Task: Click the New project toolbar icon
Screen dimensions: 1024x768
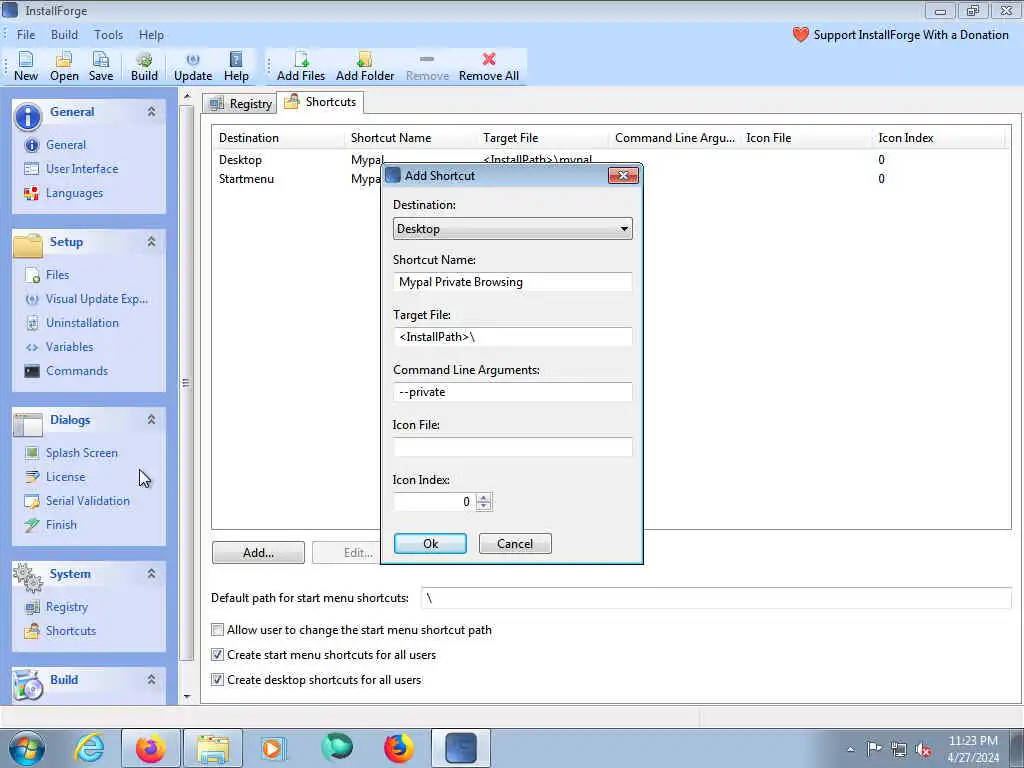Action: (25, 67)
